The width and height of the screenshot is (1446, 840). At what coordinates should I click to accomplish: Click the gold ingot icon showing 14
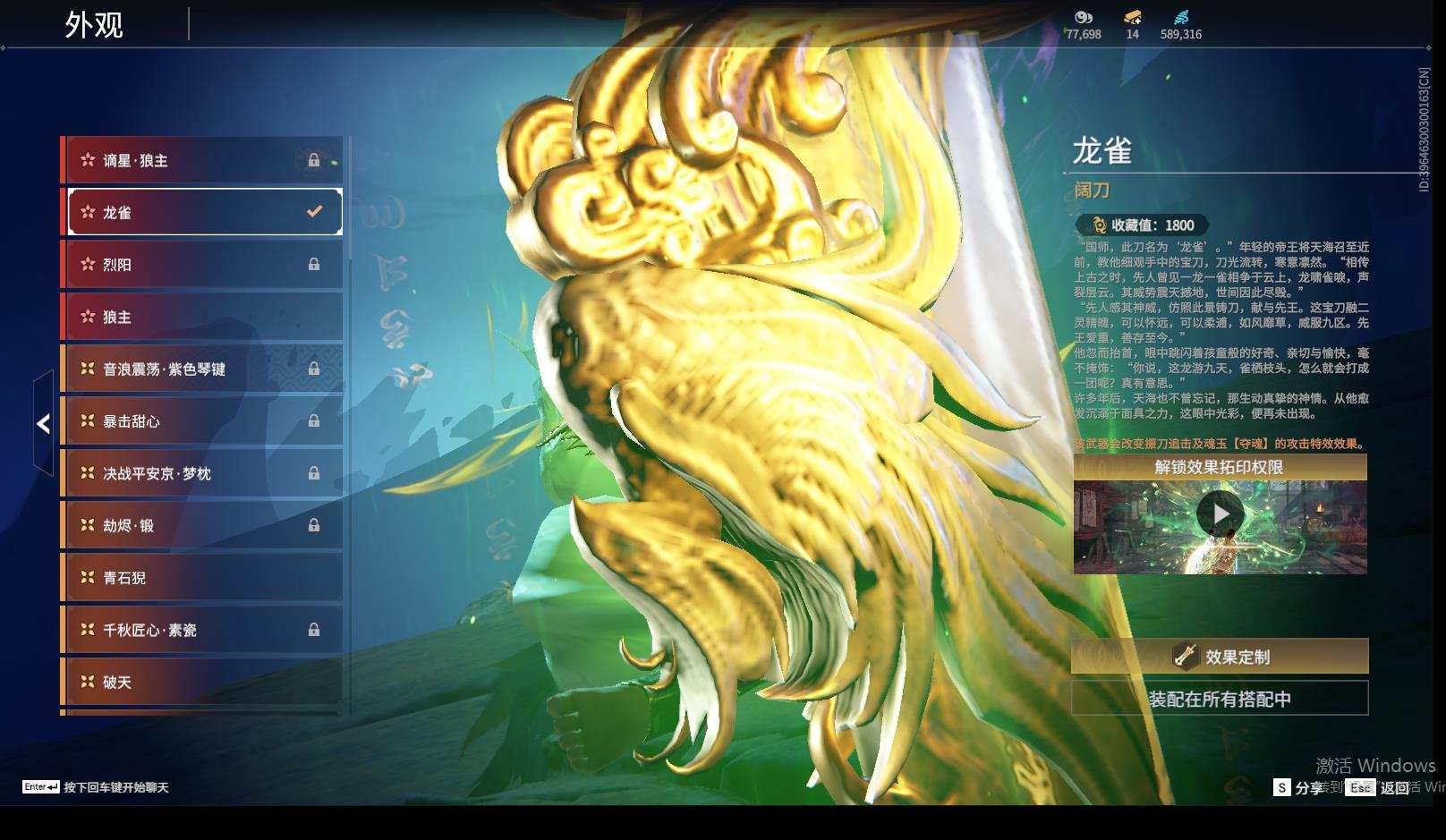click(1135, 16)
